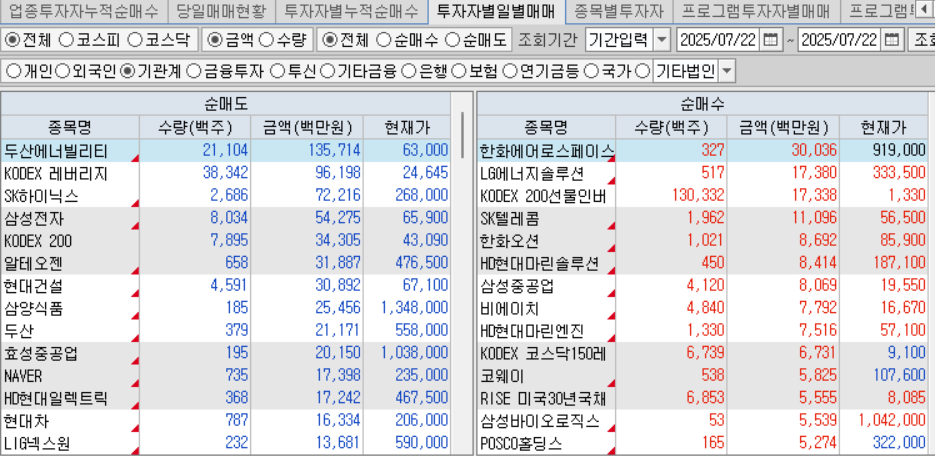Open the end date calendar picker icon
This screenshot has height=456, width=935.
pos(891,41)
